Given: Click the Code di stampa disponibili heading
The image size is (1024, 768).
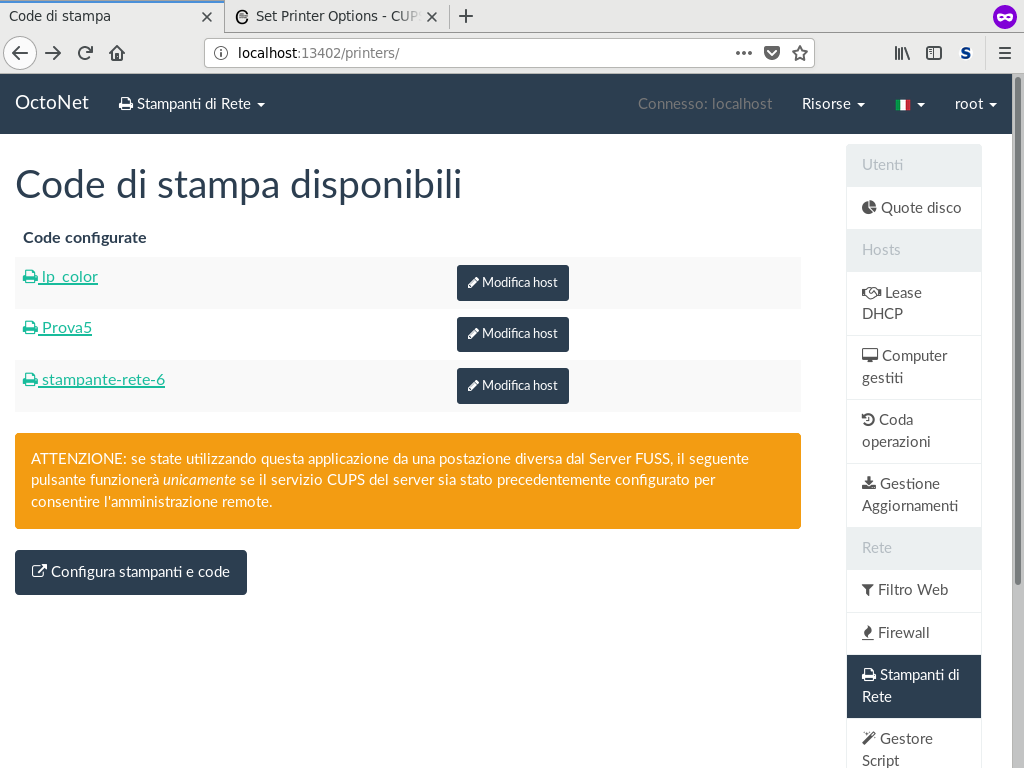Looking at the screenshot, I should 238,185.
